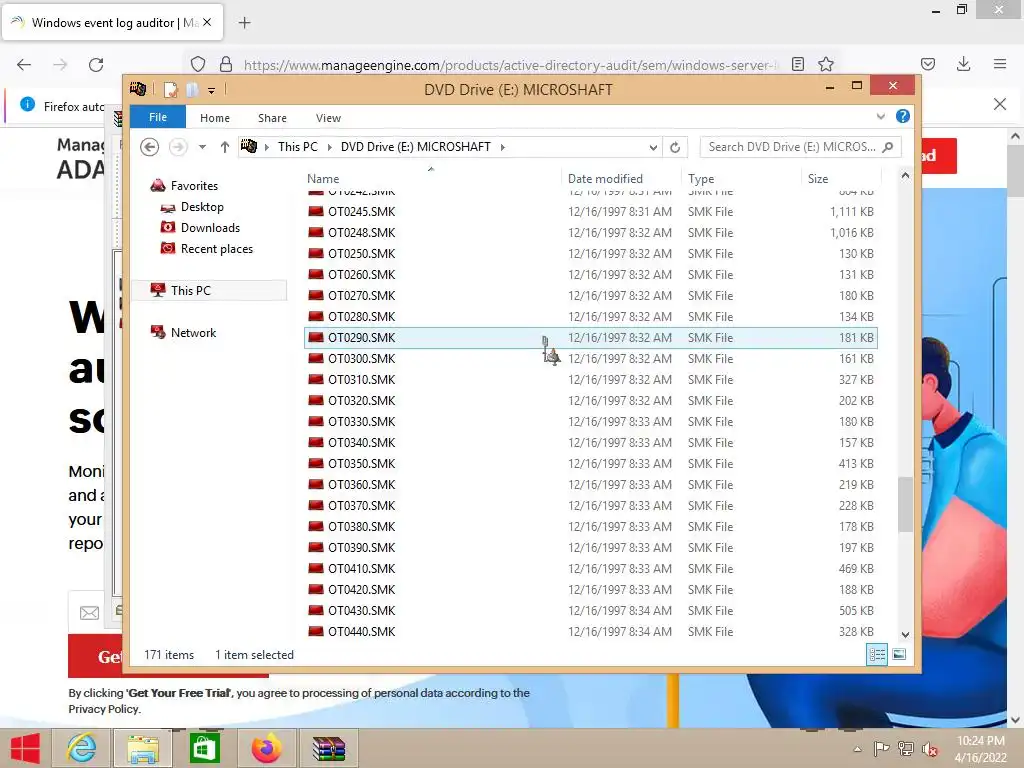Image resolution: width=1024 pixels, height=768 pixels.
Task: Refresh the DVD Drive folder view
Action: tap(675, 147)
